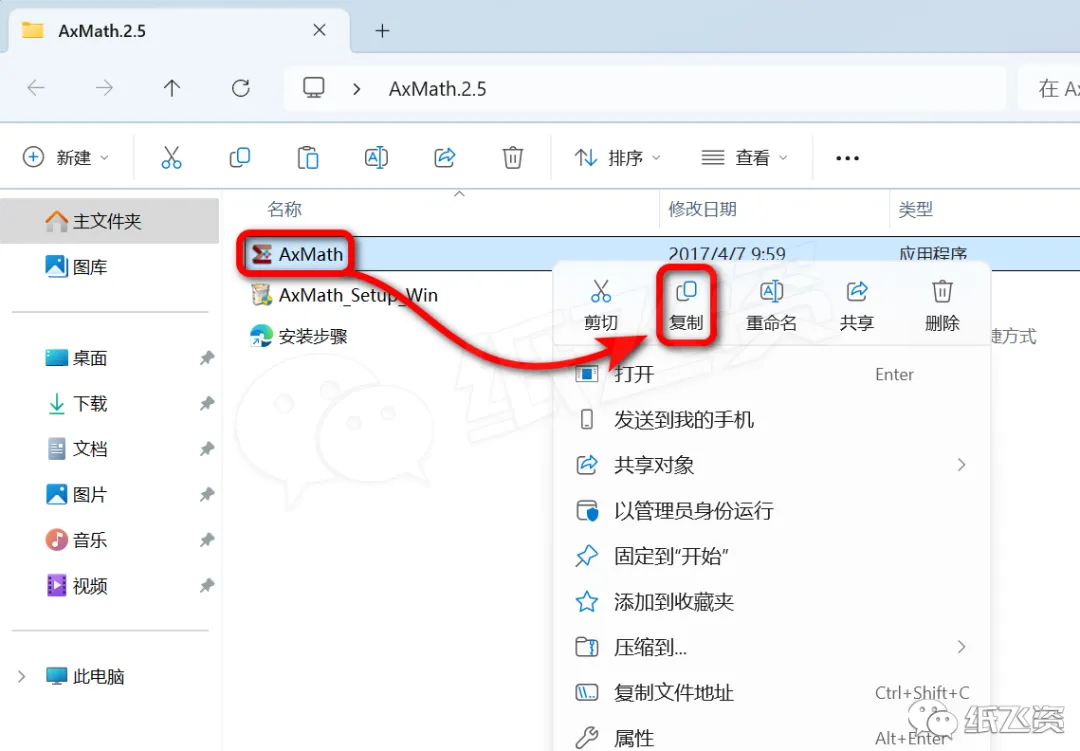Close the AxMath.2.5 tab

point(319,30)
